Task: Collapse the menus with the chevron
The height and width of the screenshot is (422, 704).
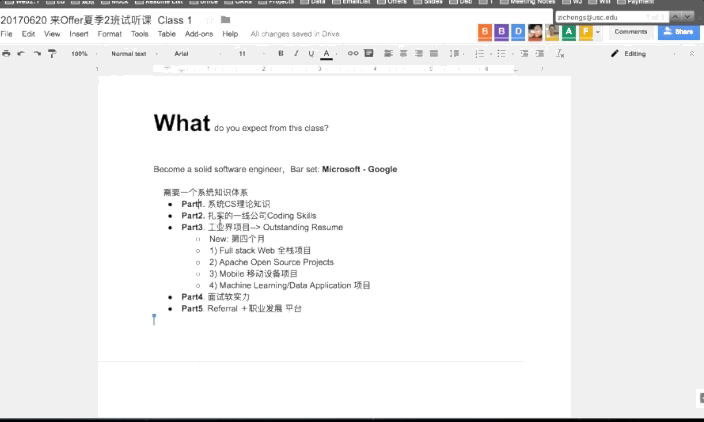Action: [691, 53]
